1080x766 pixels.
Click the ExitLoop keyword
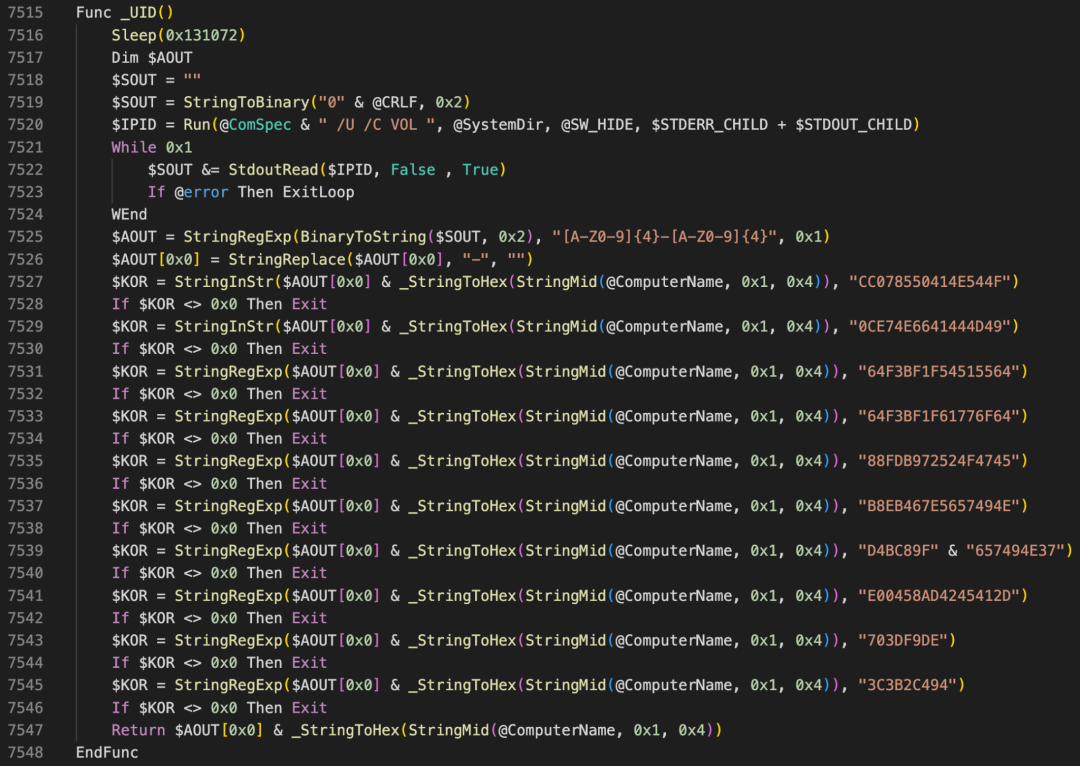(x=318, y=192)
